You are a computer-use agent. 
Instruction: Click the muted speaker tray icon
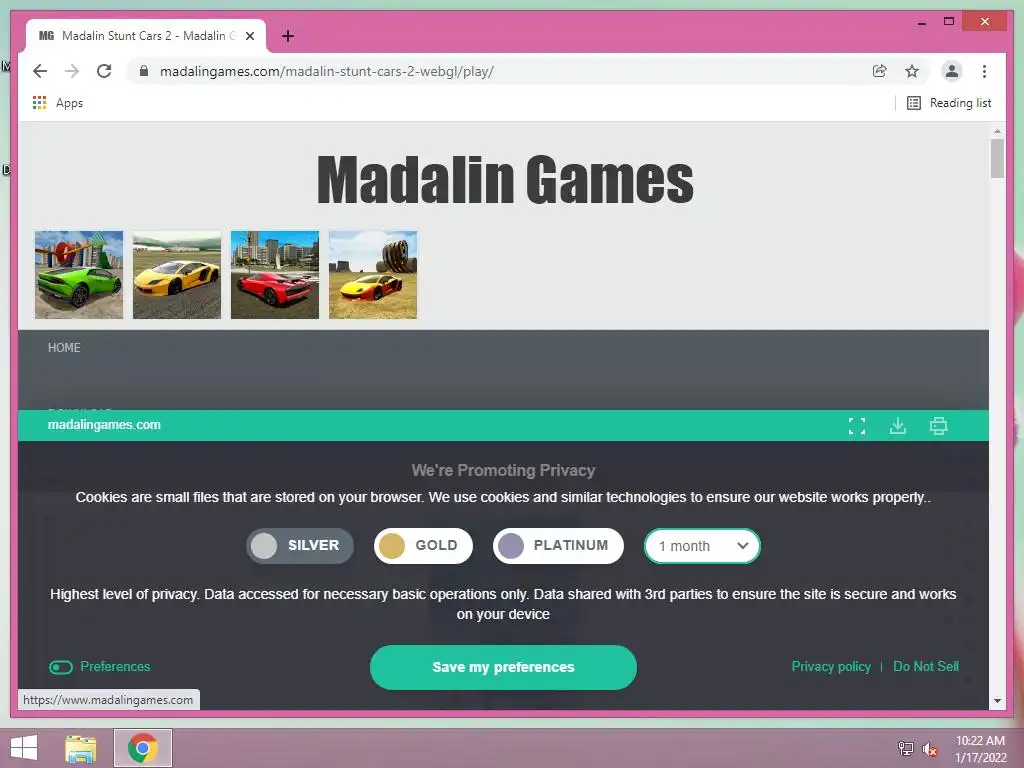coord(929,749)
